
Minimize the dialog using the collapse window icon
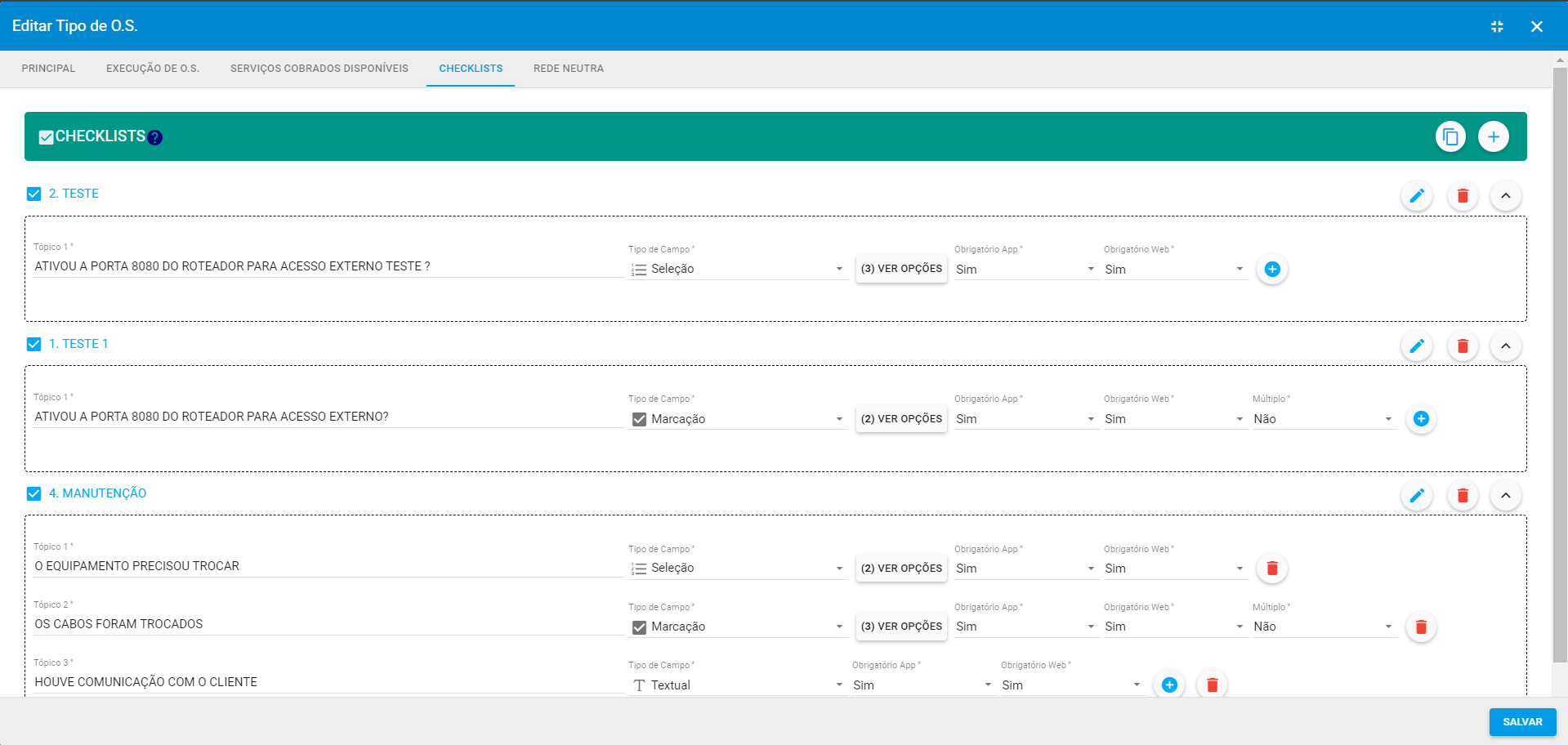click(1497, 26)
